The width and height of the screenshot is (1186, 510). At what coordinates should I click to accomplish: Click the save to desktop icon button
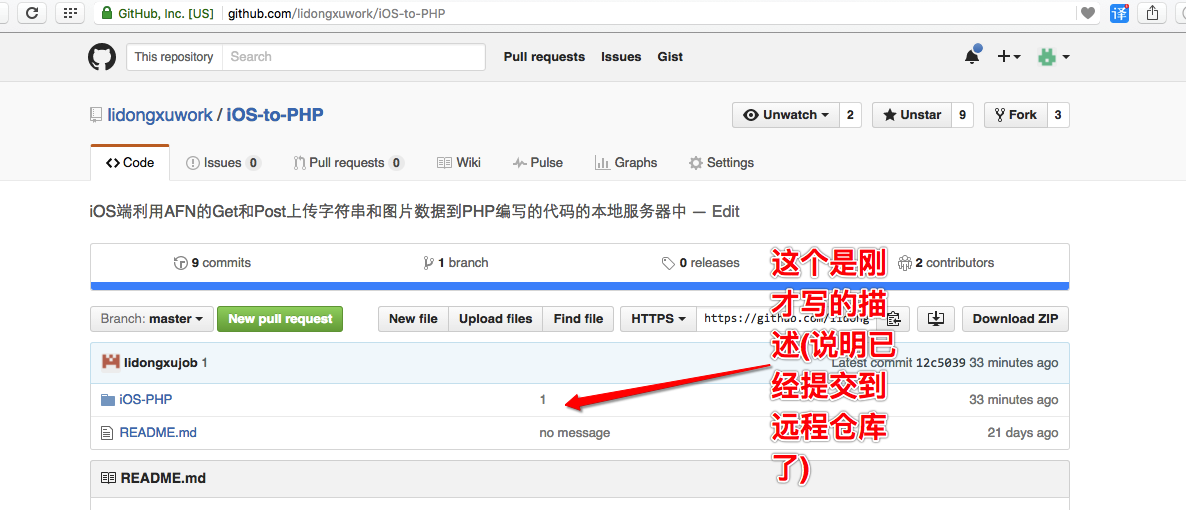pos(936,319)
